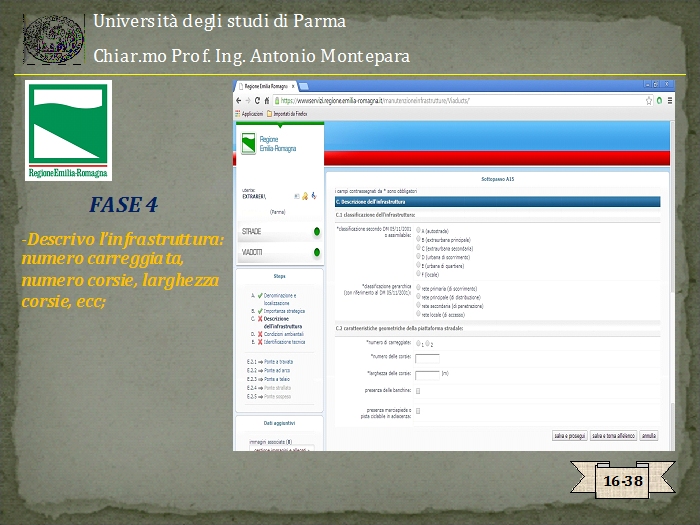The height and width of the screenshot is (525, 700).
Task: Choose 2 for numero di carreggiate
Action: [428, 343]
